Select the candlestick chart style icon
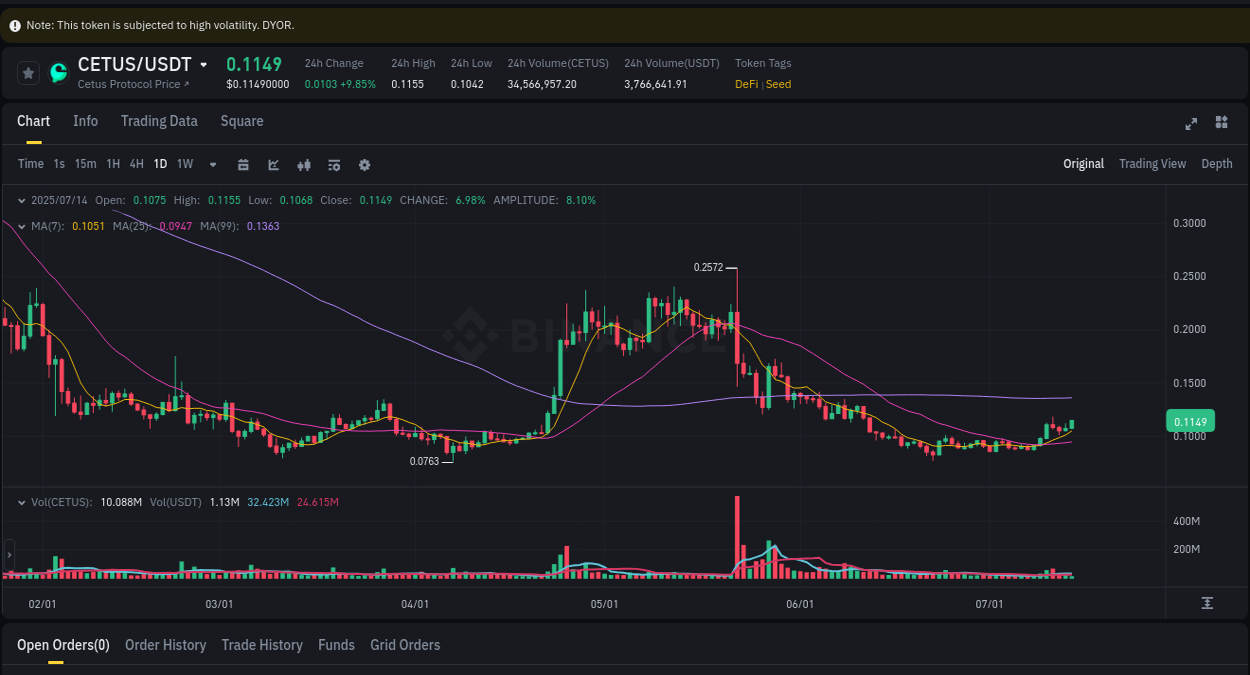This screenshot has height=675, width=1250. [273, 164]
